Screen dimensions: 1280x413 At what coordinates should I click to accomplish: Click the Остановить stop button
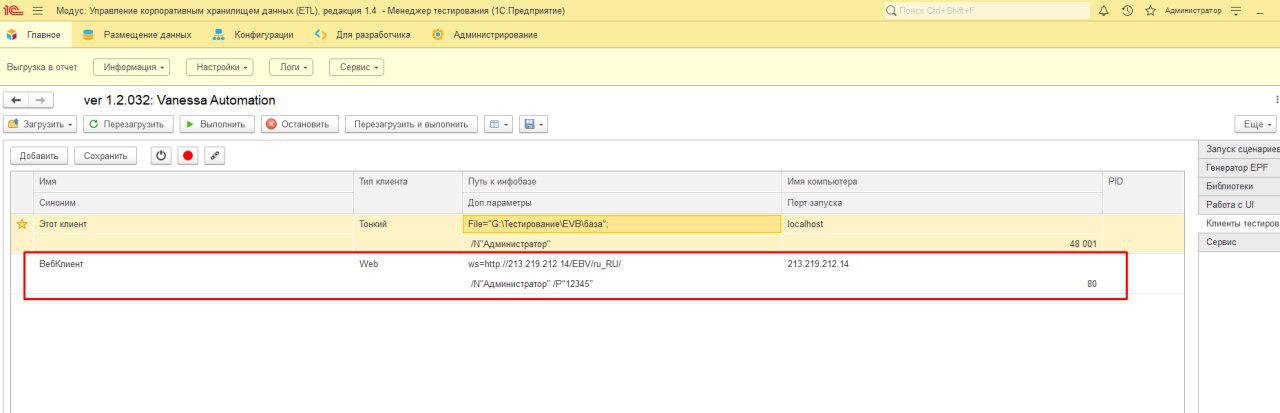tap(298, 125)
